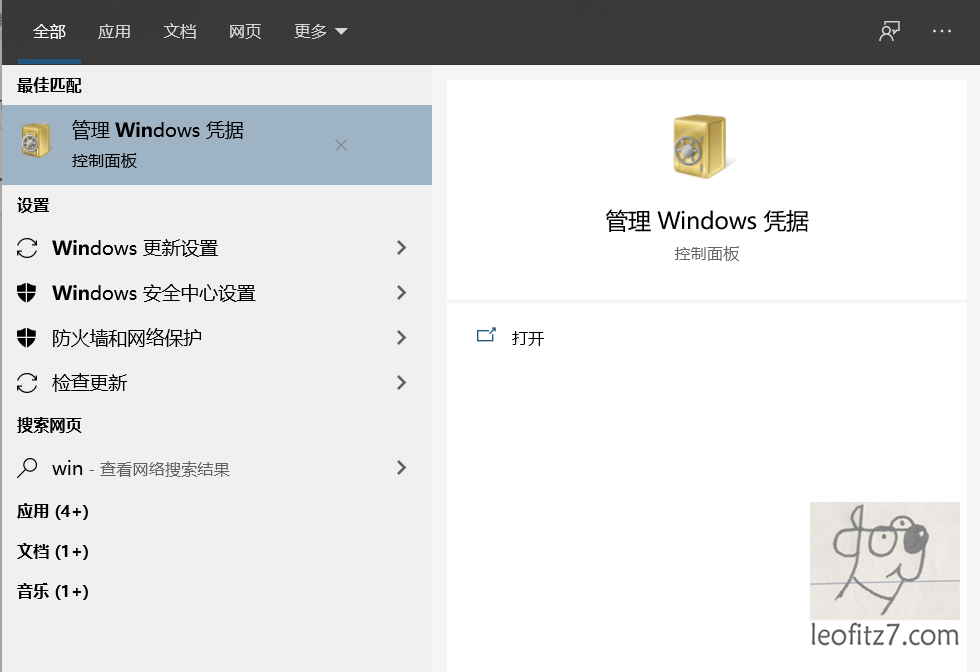Expand the win web search chevron arrow

pos(401,468)
